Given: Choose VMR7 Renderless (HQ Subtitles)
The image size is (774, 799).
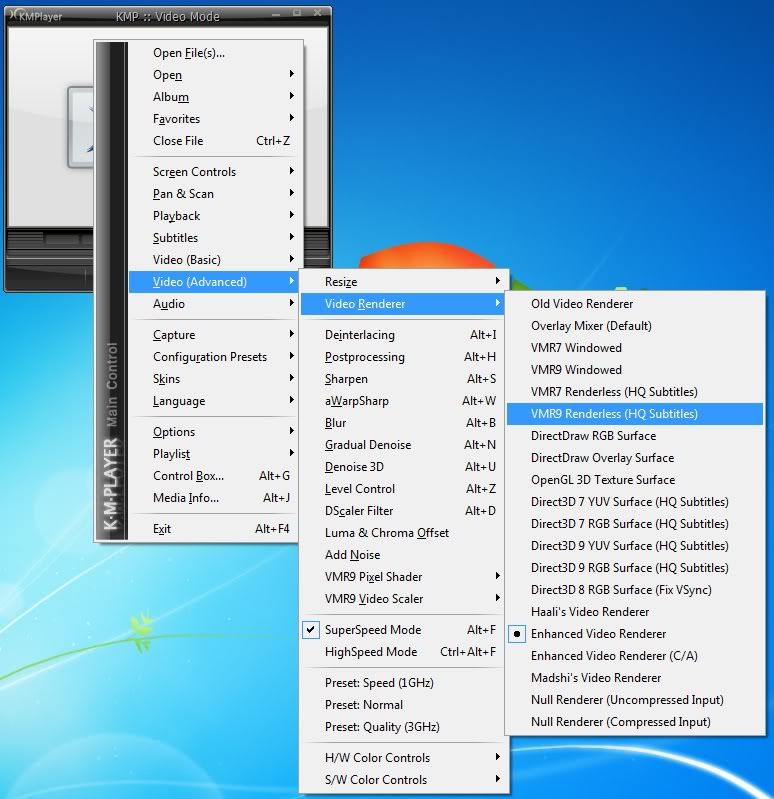Looking at the screenshot, I should tap(635, 392).
